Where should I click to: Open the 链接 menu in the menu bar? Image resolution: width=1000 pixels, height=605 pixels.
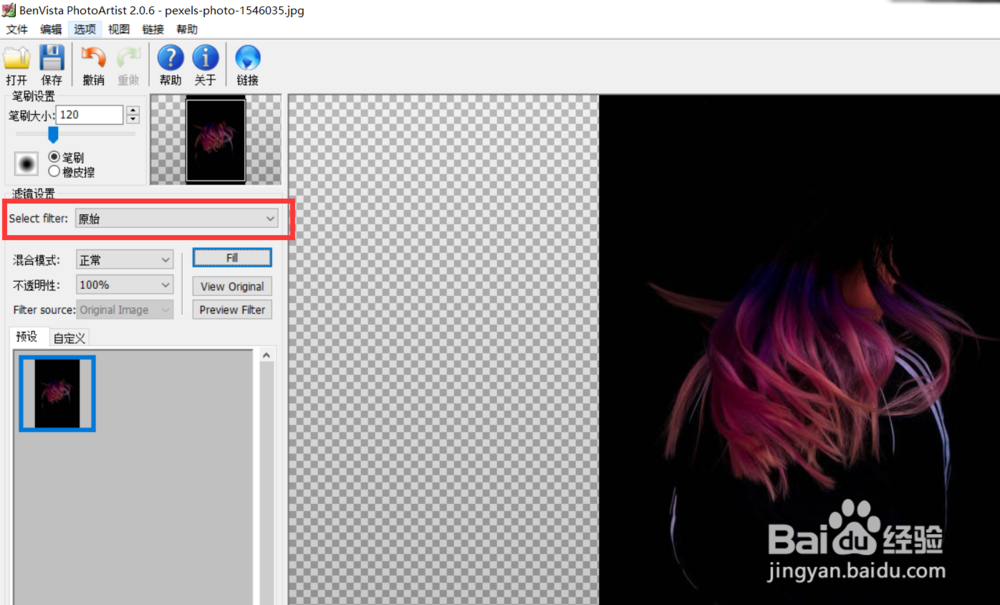pyautogui.click(x=153, y=29)
